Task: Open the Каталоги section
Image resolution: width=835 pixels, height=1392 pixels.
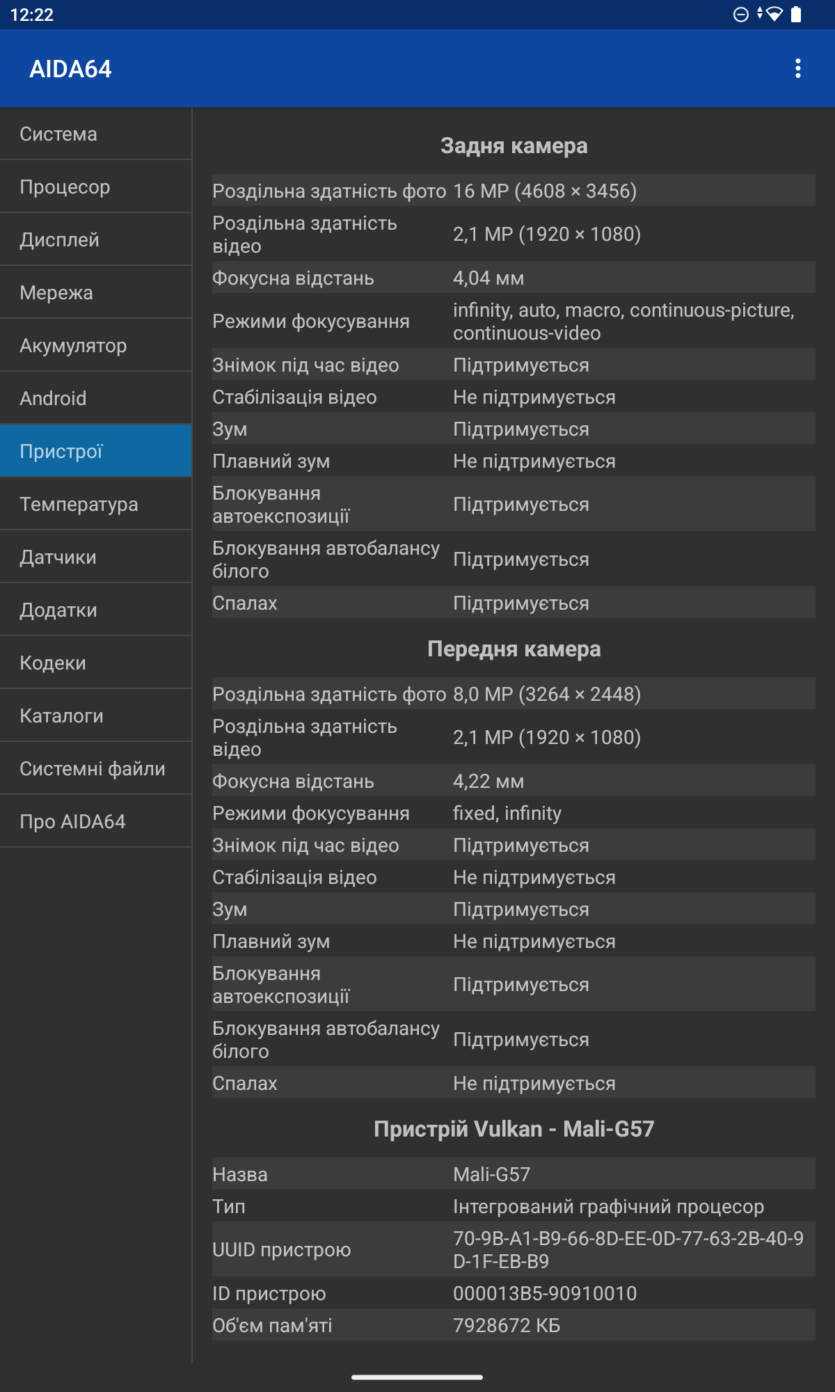Action: point(96,716)
